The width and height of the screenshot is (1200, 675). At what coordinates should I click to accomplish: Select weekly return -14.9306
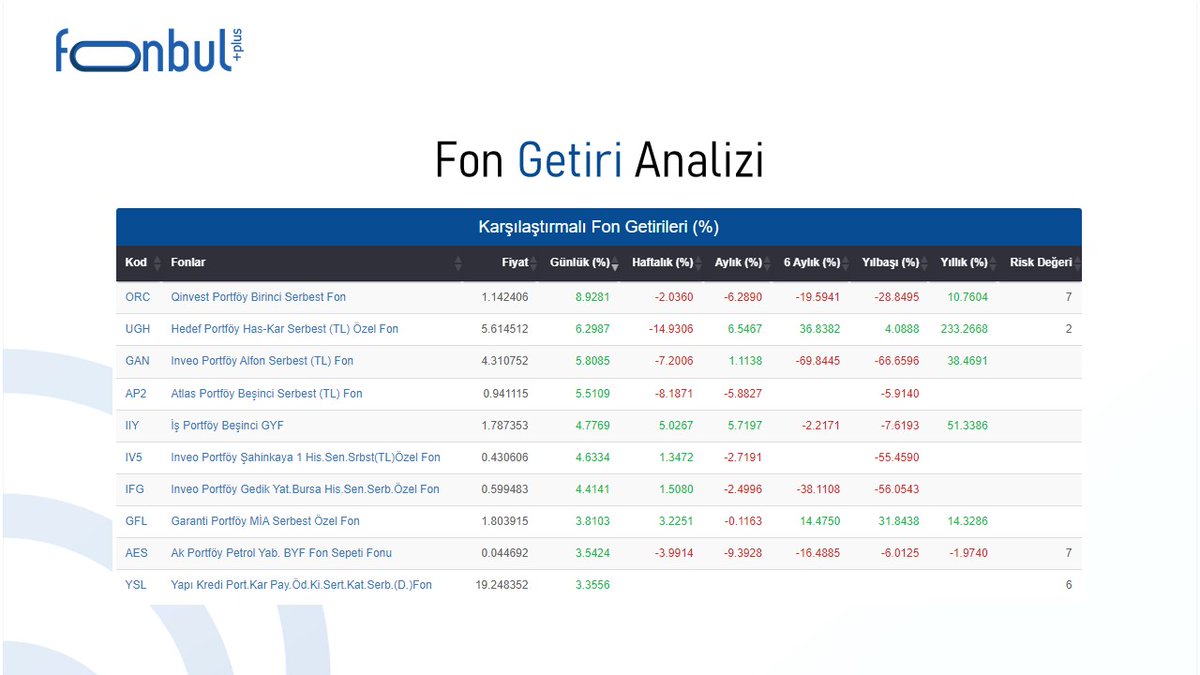coord(671,329)
